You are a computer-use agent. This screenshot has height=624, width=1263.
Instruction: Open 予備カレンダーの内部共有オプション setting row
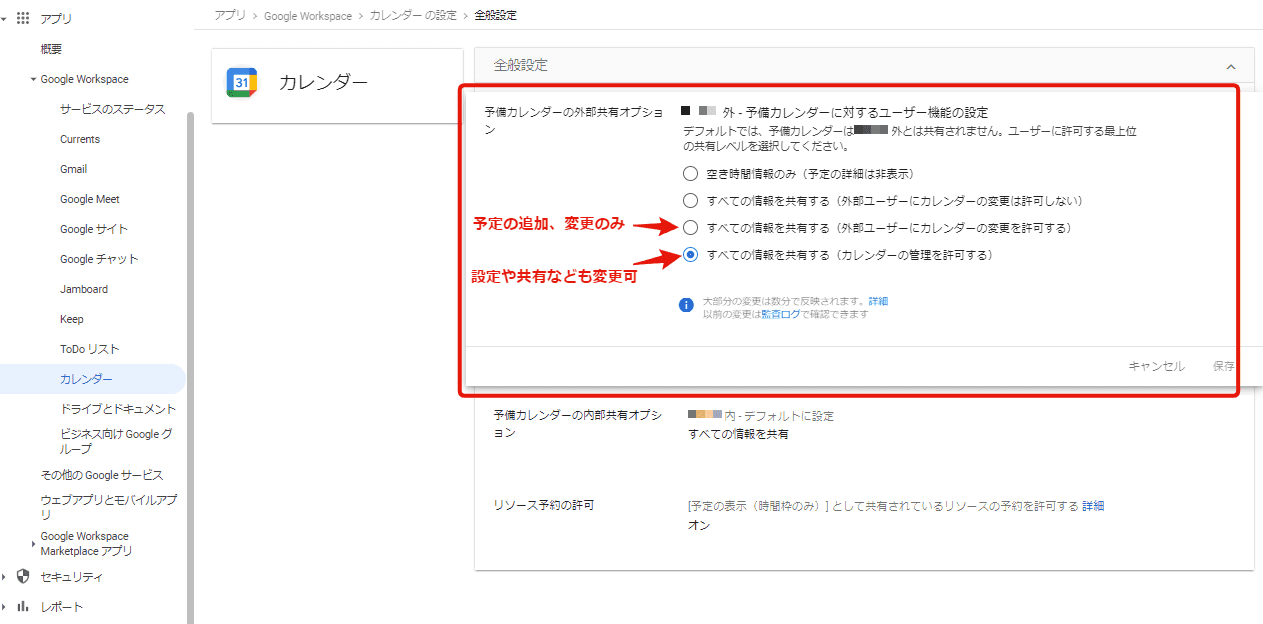864,425
